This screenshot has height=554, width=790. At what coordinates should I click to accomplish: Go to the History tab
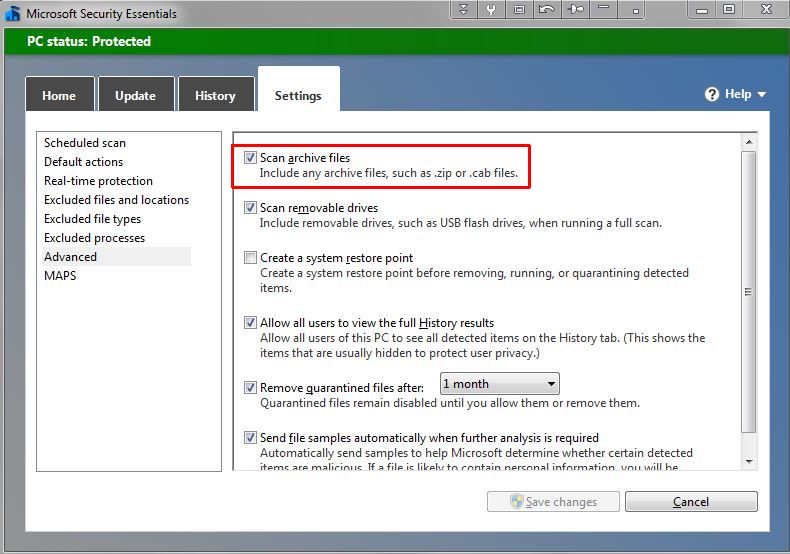(216, 94)
